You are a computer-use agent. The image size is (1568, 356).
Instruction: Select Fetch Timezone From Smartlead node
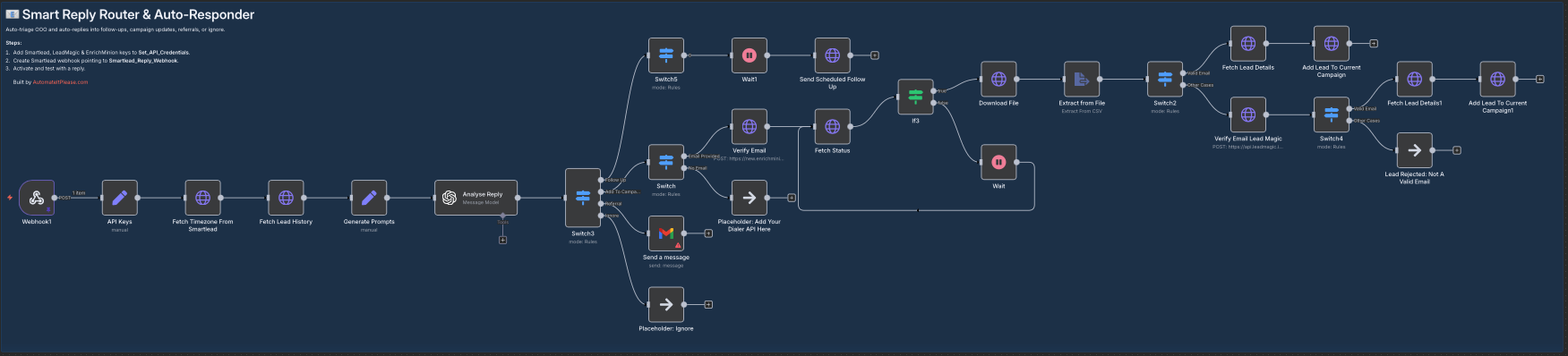(202, 198)
